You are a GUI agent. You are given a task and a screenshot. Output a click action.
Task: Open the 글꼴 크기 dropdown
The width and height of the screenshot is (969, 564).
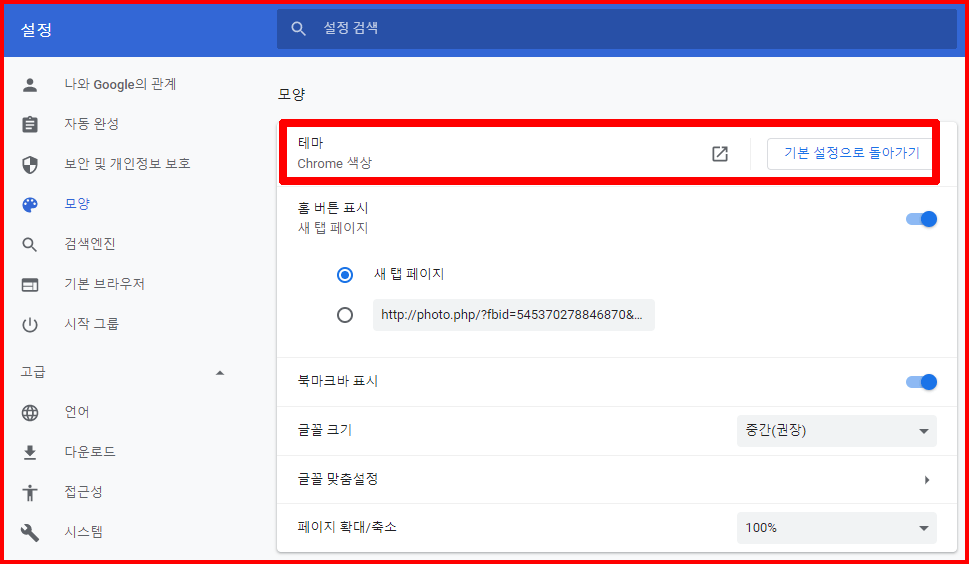[x=837, y=431]
